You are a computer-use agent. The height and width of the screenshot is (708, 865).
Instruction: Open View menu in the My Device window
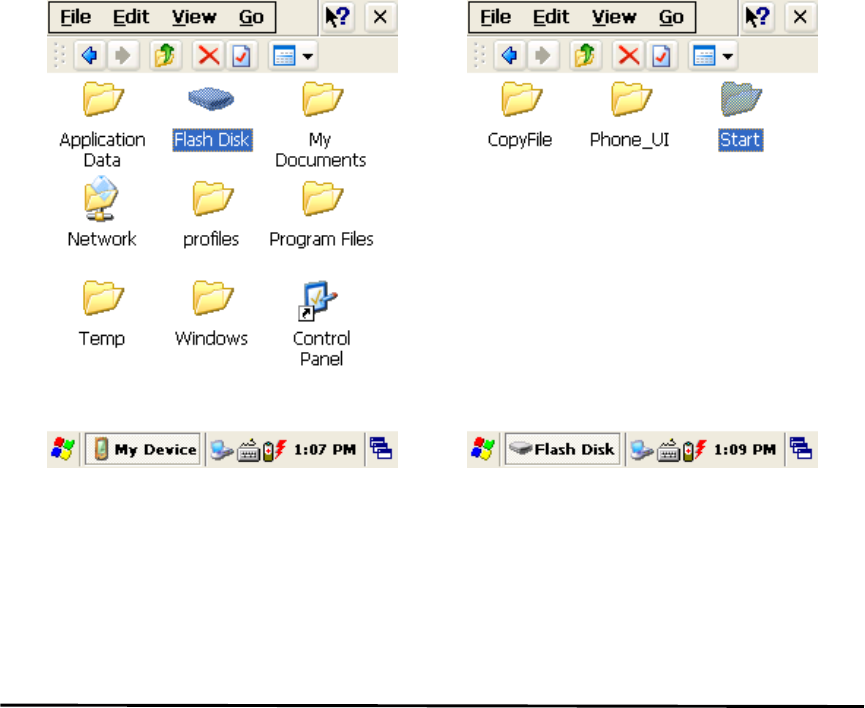(194, 17)
